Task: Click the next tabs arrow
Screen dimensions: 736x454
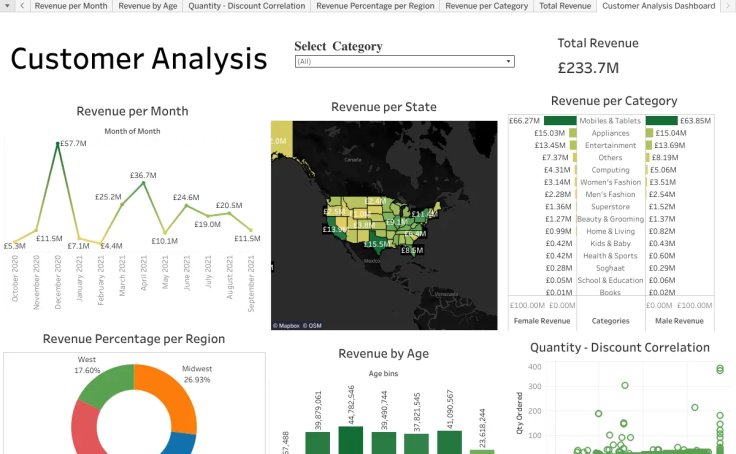Action: click(728, 6)
